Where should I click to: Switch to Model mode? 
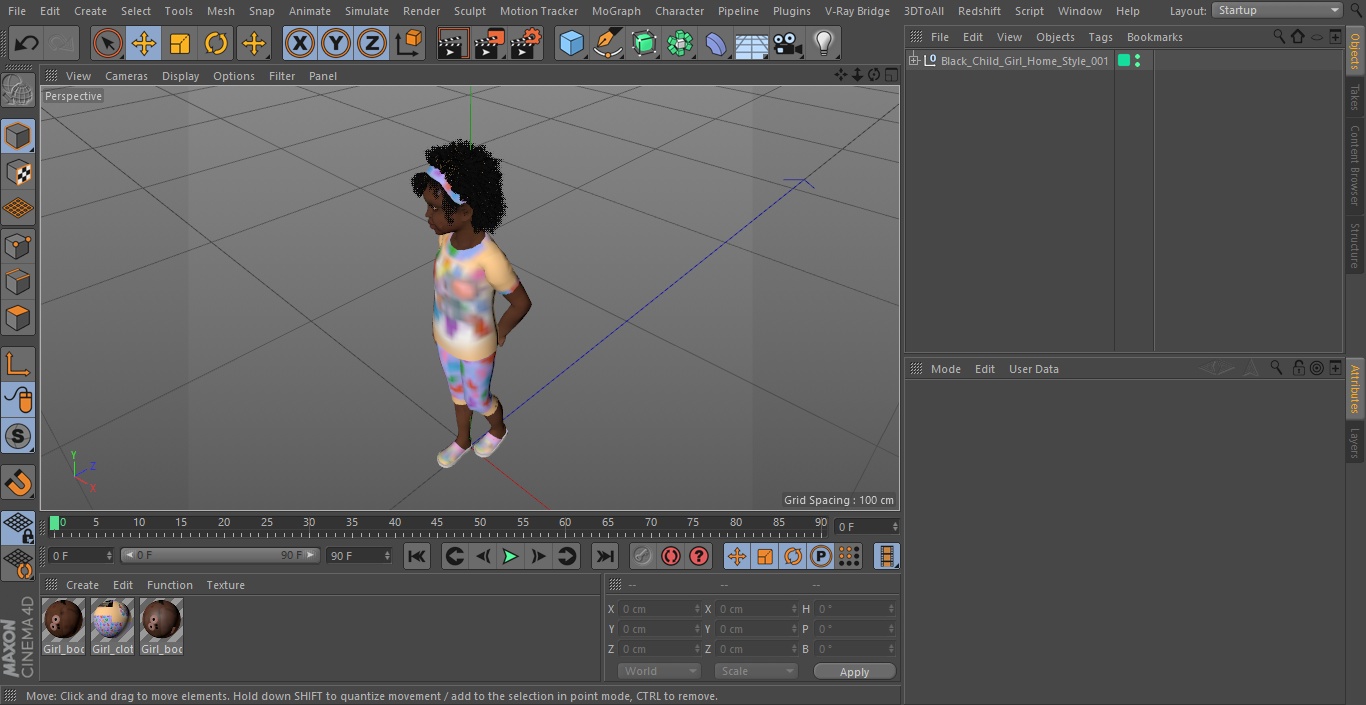click(x=18, y=136)
